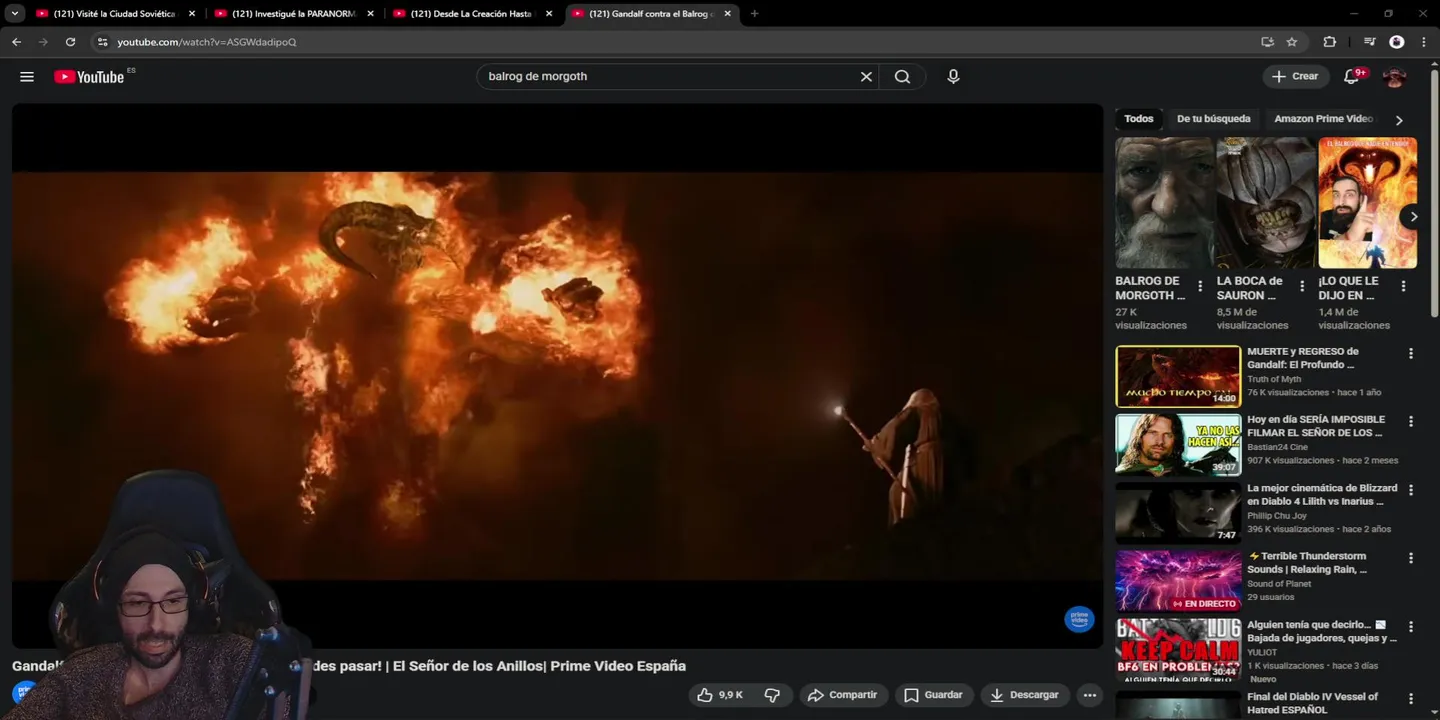The image size is (1440, 720).
Task: Go back in browser history
Action: point(16,42)
